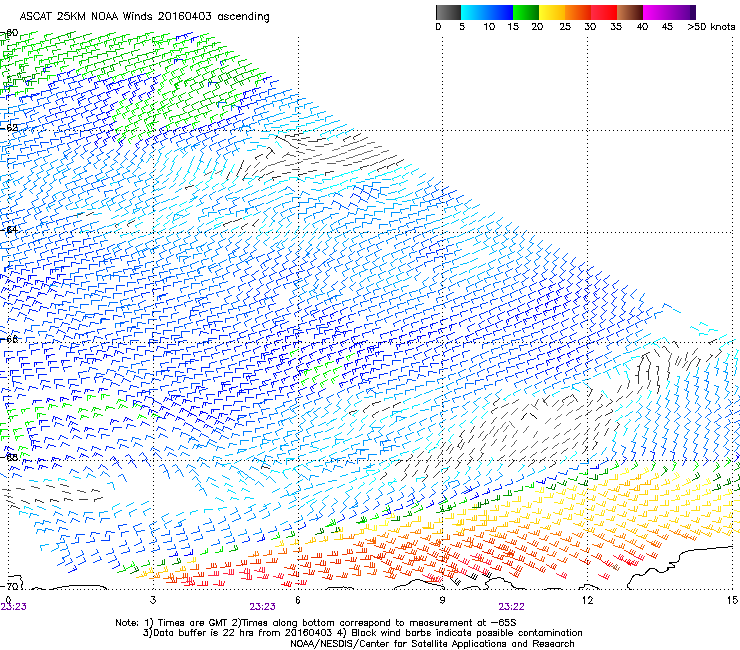Click the note 'Black wind barbs indicate possible contamination'
The image size is (740, 650).
pyautogui.click(x=467, y=633)
